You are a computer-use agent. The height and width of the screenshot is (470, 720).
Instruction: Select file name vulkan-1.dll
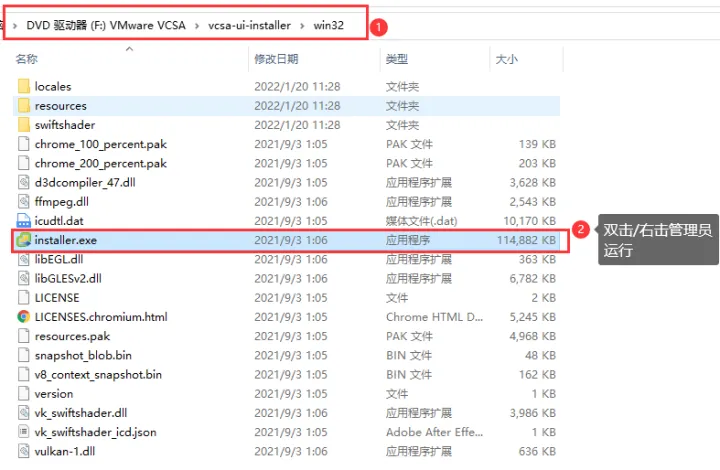pyautogui.click(x=65, y=451)
